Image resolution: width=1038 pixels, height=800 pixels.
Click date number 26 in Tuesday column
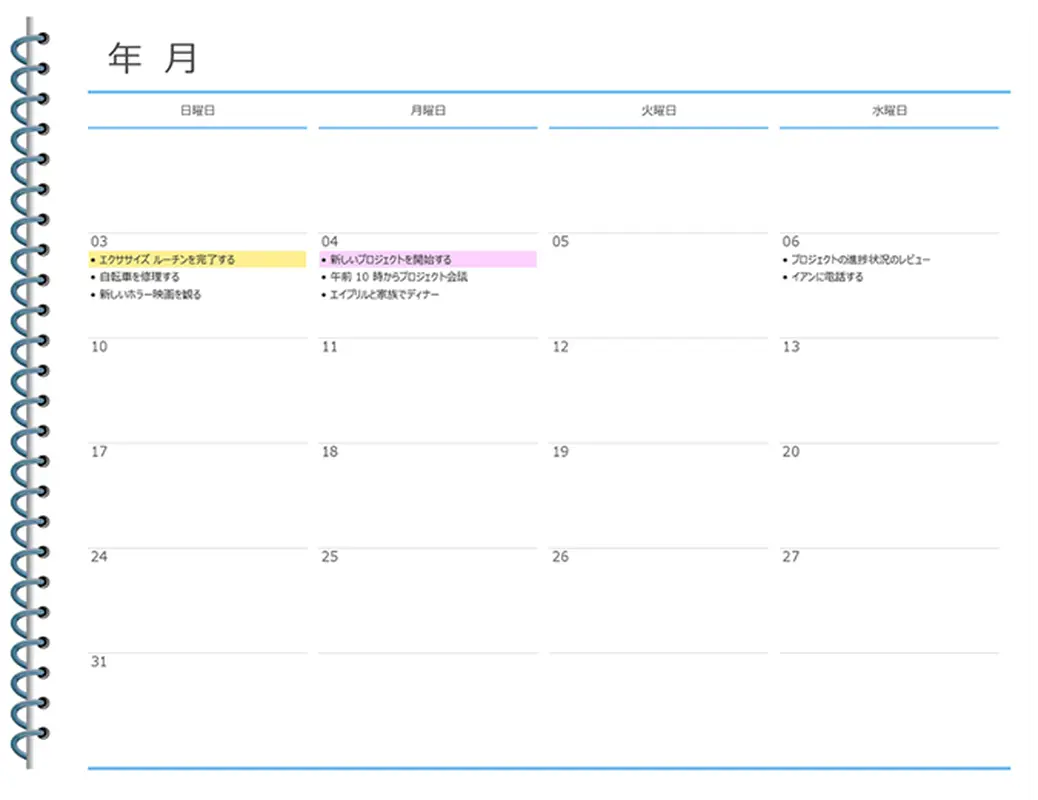pos(560,557)
